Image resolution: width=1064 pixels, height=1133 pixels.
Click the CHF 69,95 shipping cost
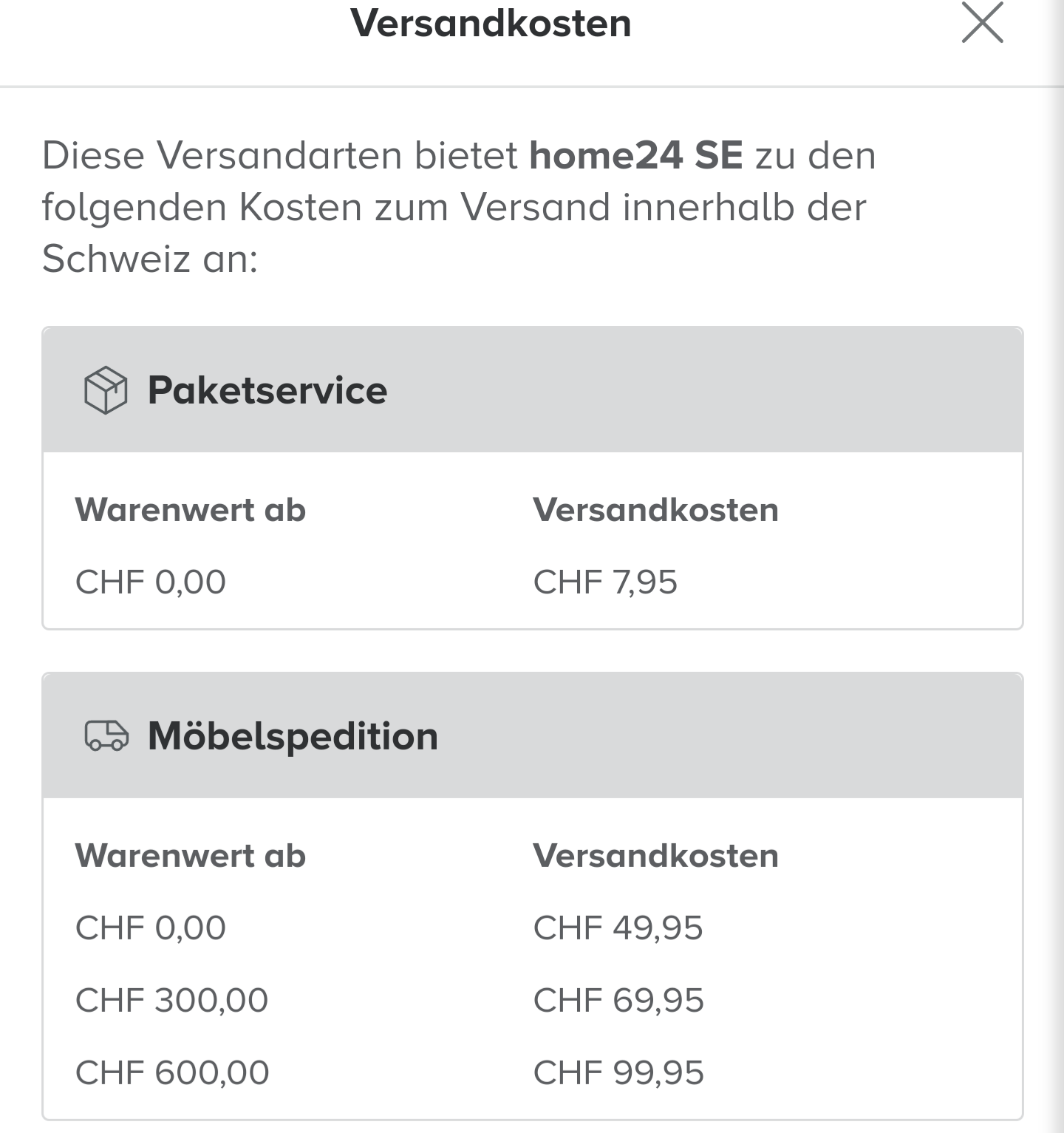click(x=618, y=1001)
